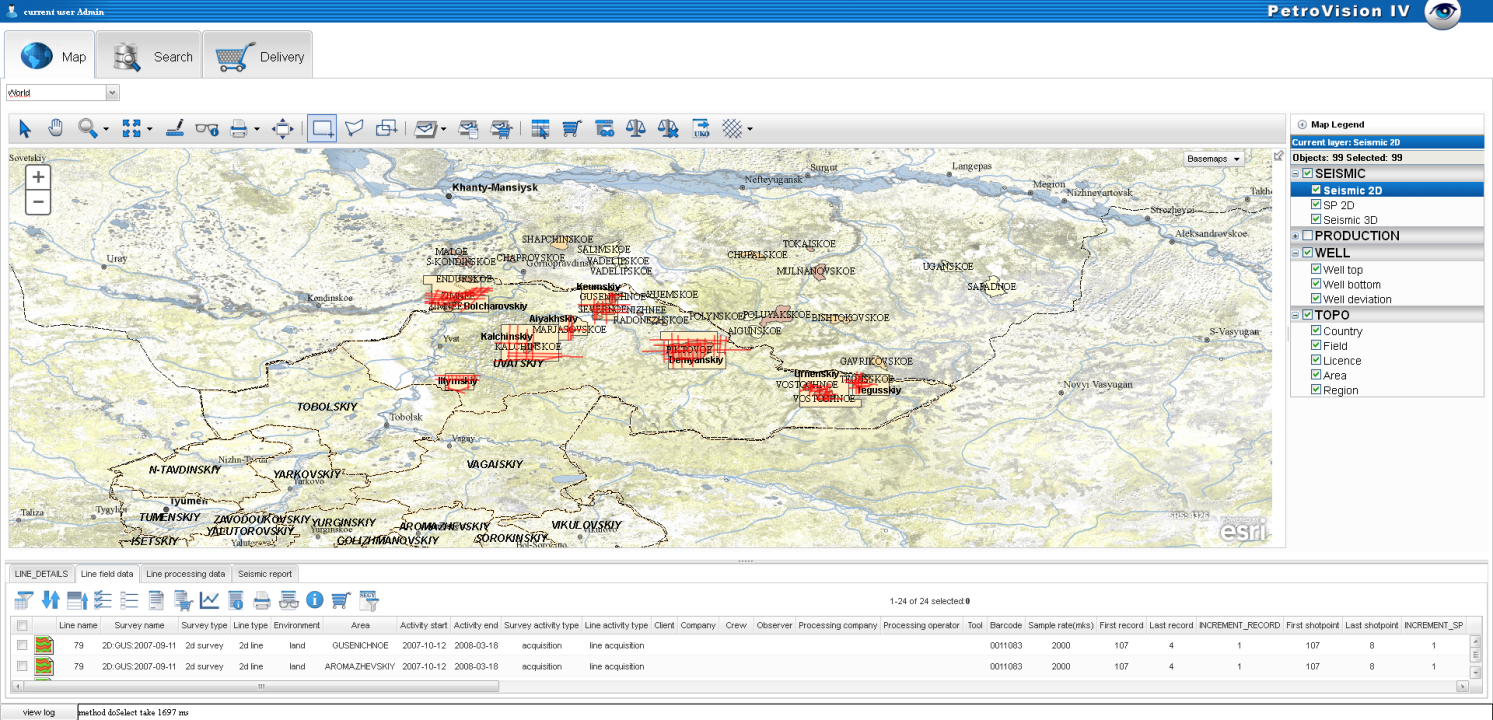Image resolution: width=1493 pixels, height=720 pixels.
Task: Collapse the SEISMIC layer group
Action: pos(1296,174)
